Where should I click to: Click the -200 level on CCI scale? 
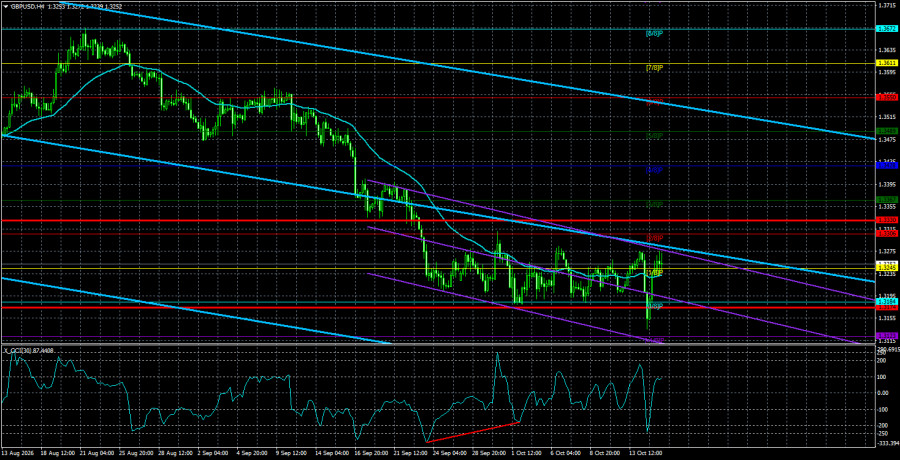click(883, 426)
